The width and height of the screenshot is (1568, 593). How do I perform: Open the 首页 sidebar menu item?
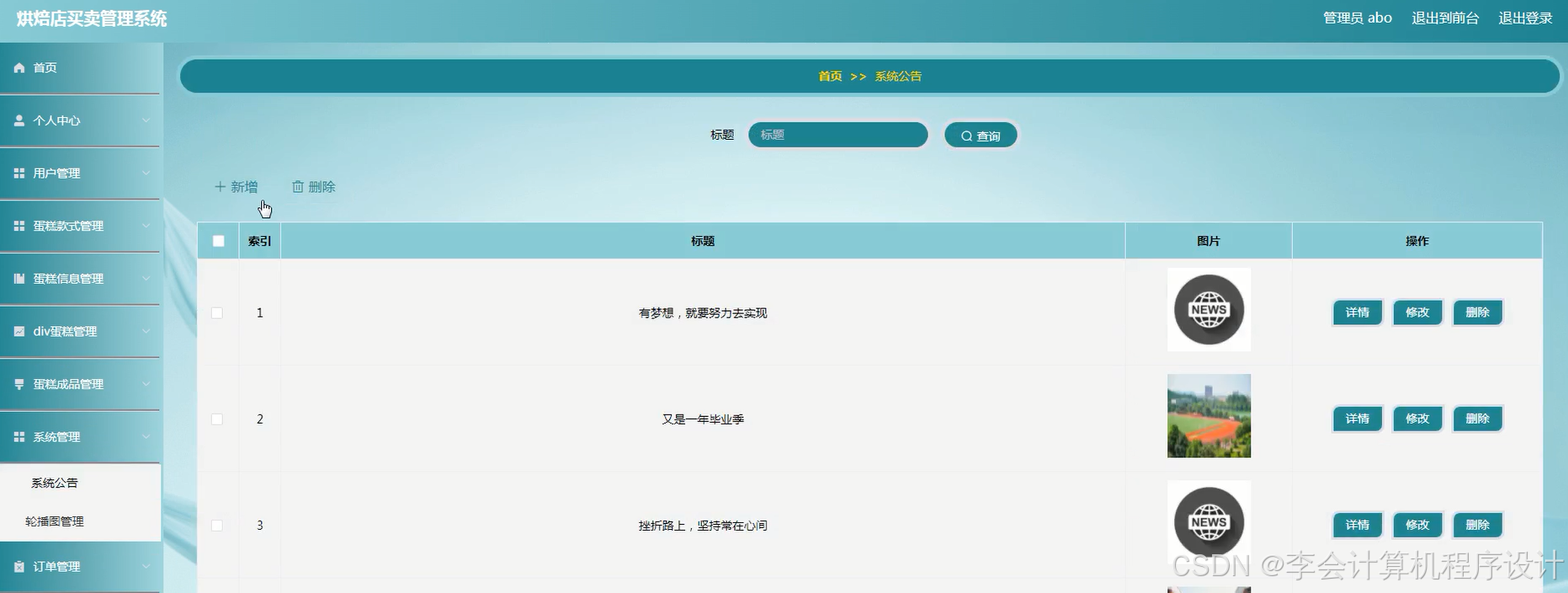coord(80,67)
